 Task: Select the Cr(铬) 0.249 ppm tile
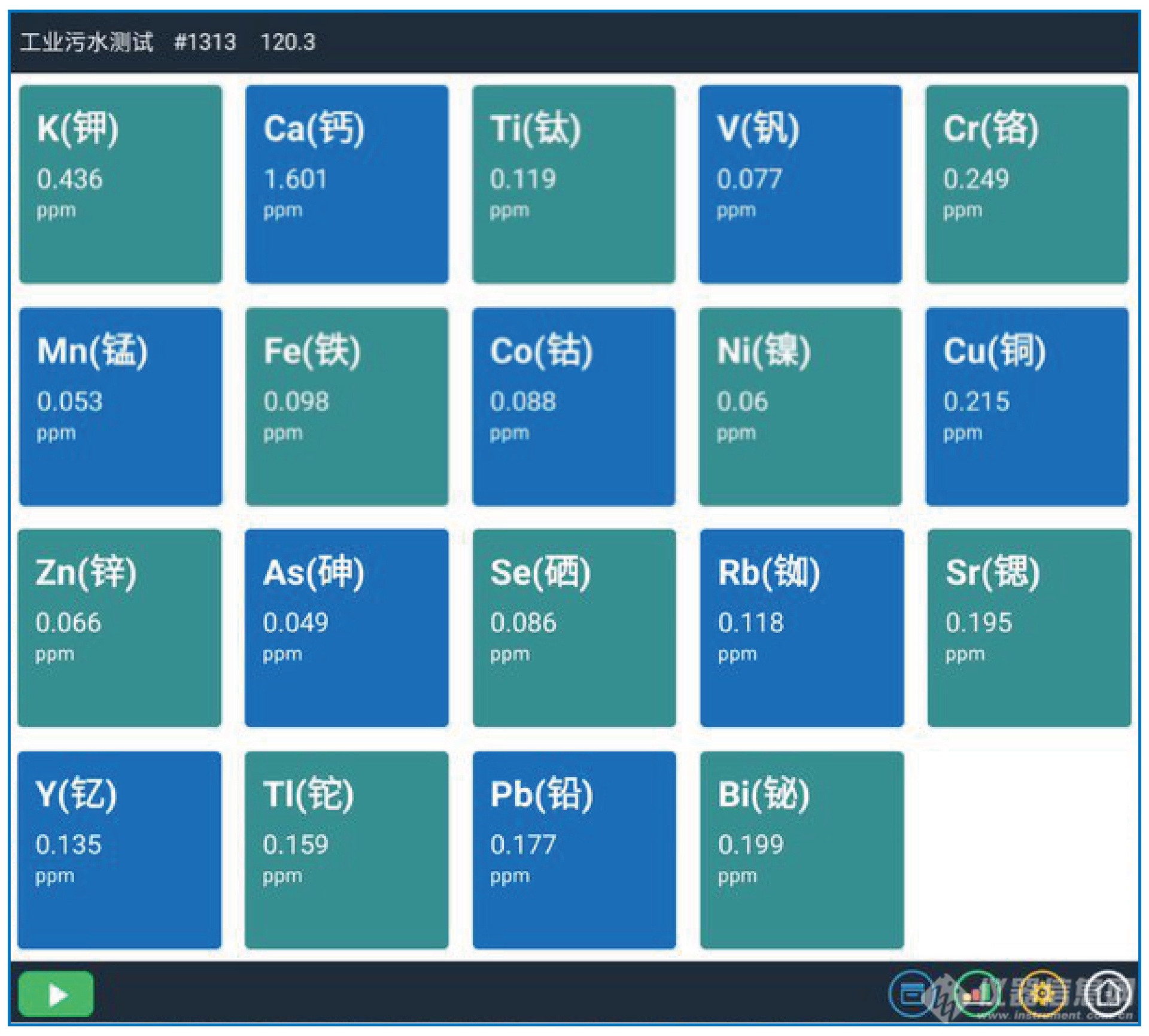tap(1028, 184)
